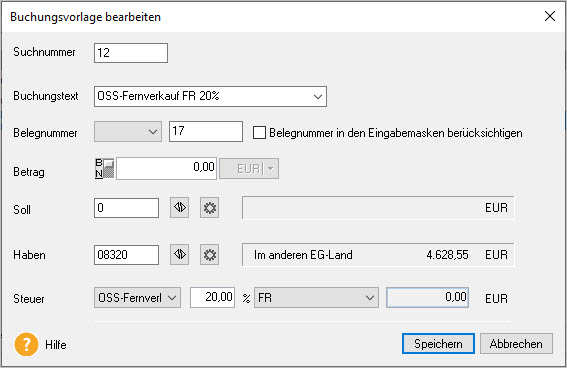
Task: Save template with Speichern button
Action: click(438, 343)
